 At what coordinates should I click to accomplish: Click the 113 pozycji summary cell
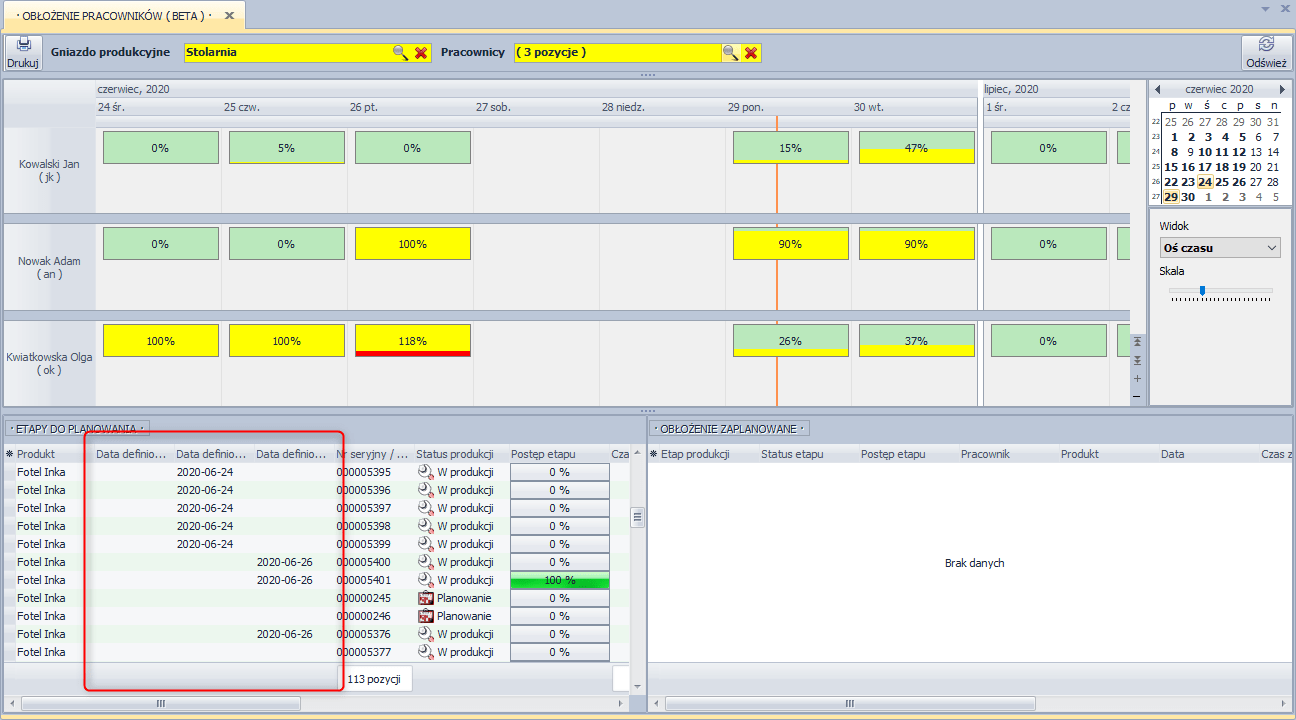(374, 679)
